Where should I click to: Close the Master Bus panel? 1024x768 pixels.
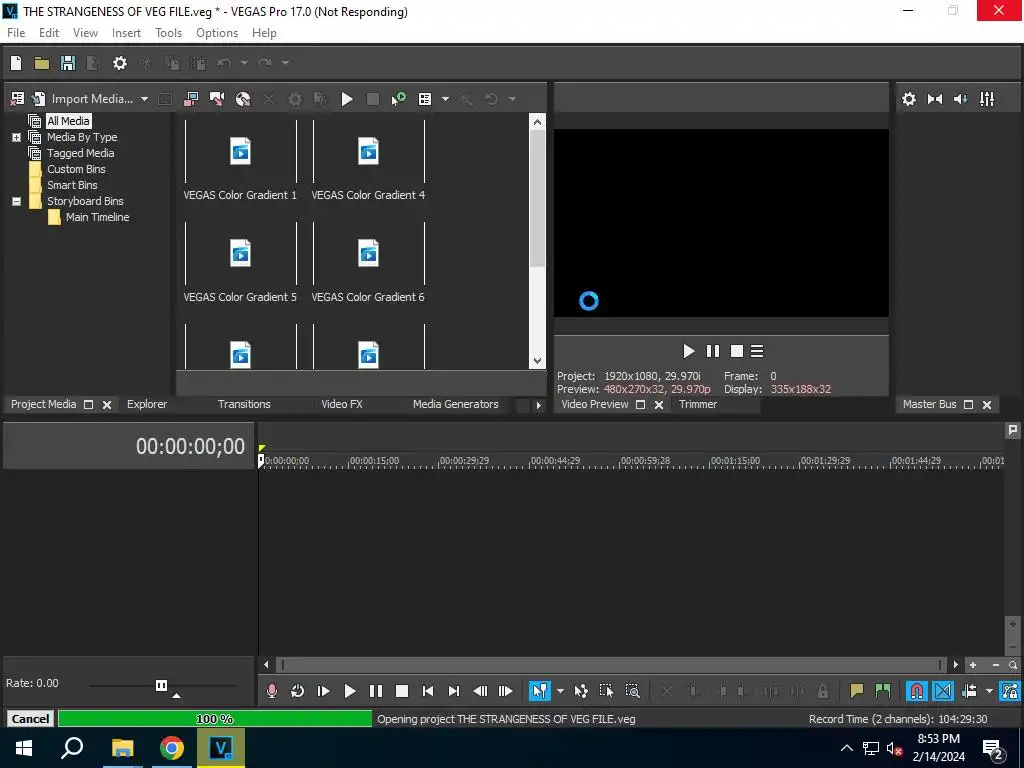(x=987, y=405)
